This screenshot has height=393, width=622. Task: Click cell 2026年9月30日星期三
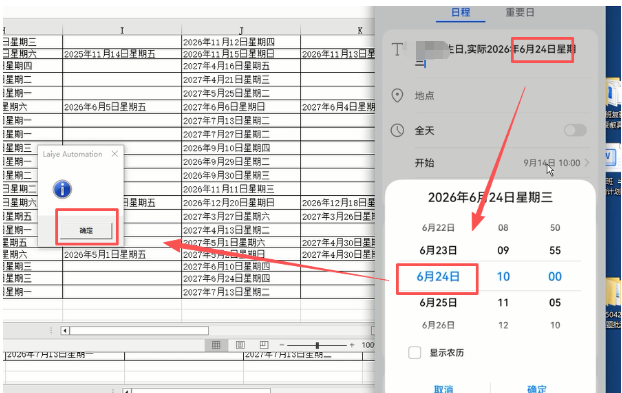click(241, 175)
